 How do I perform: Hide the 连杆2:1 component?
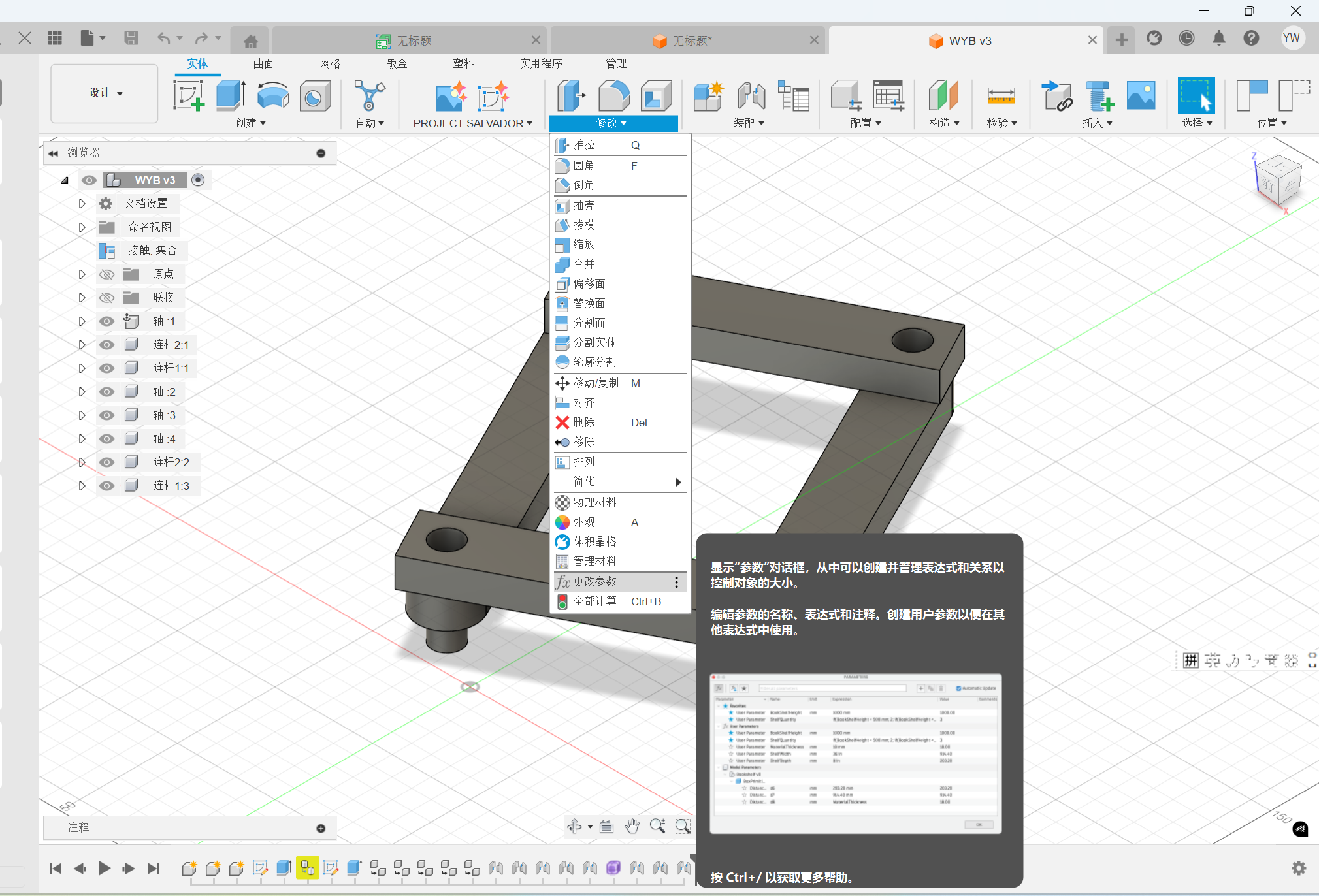pyautogui.click(x=106, y=345)
